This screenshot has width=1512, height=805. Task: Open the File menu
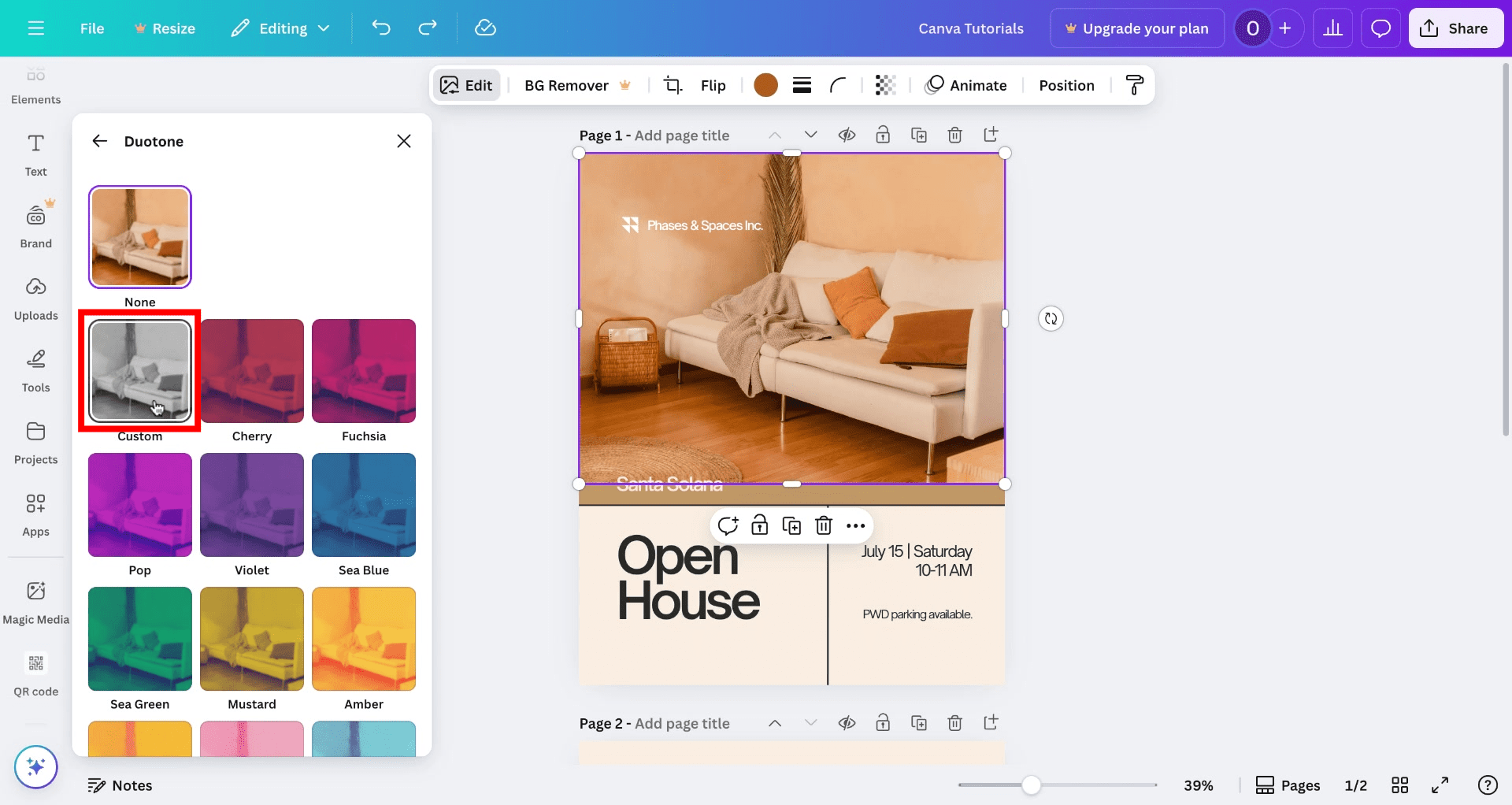pos(92,28)
